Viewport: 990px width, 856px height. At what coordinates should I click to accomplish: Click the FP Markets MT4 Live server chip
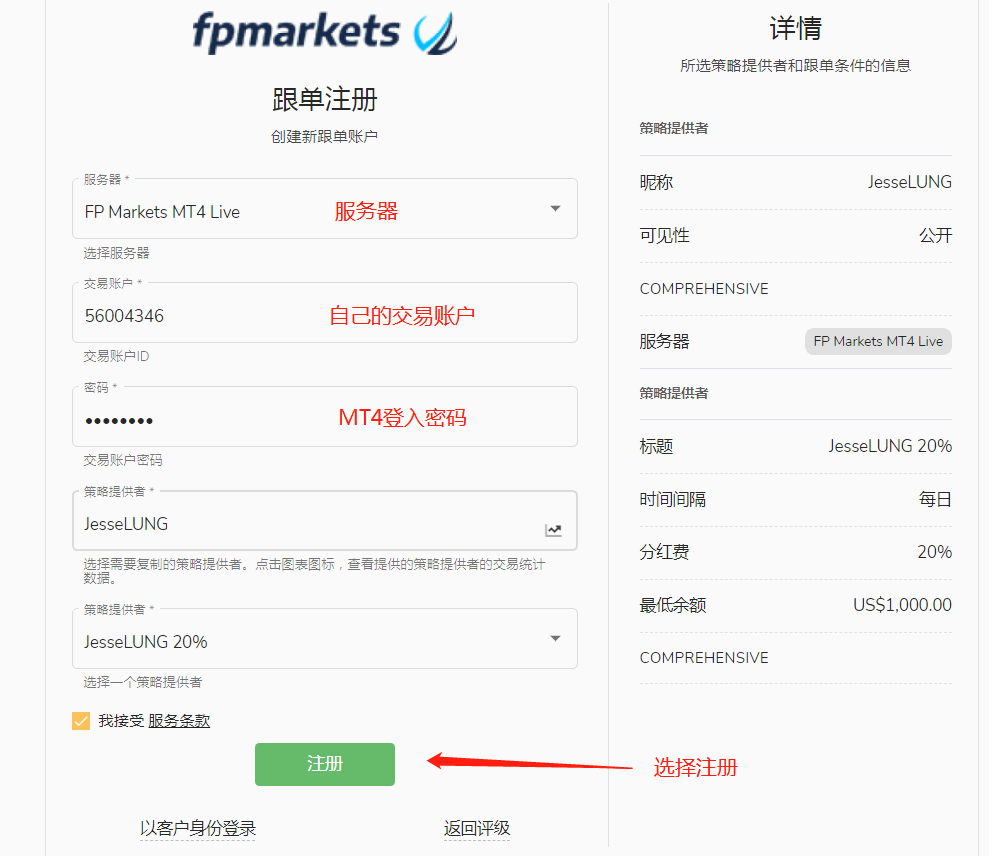click(x=878, y=342)
